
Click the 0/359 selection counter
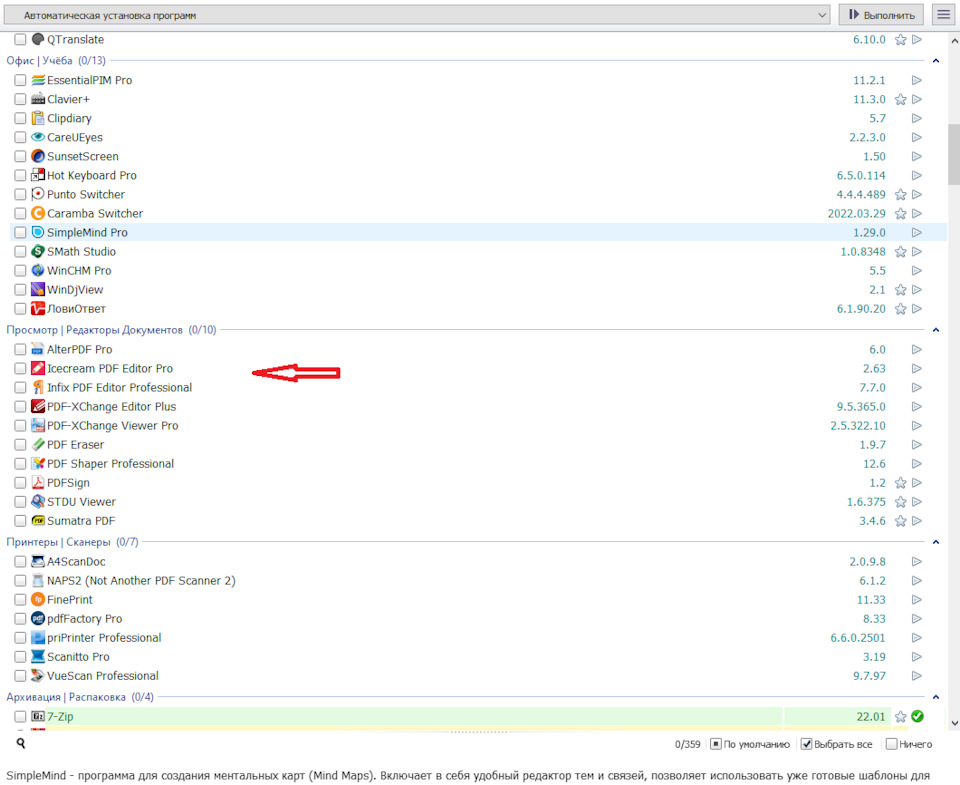pos(688,745)
